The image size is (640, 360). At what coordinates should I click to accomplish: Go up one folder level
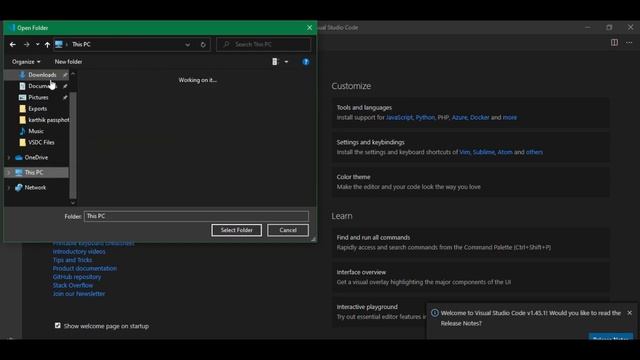coord(47,44)
